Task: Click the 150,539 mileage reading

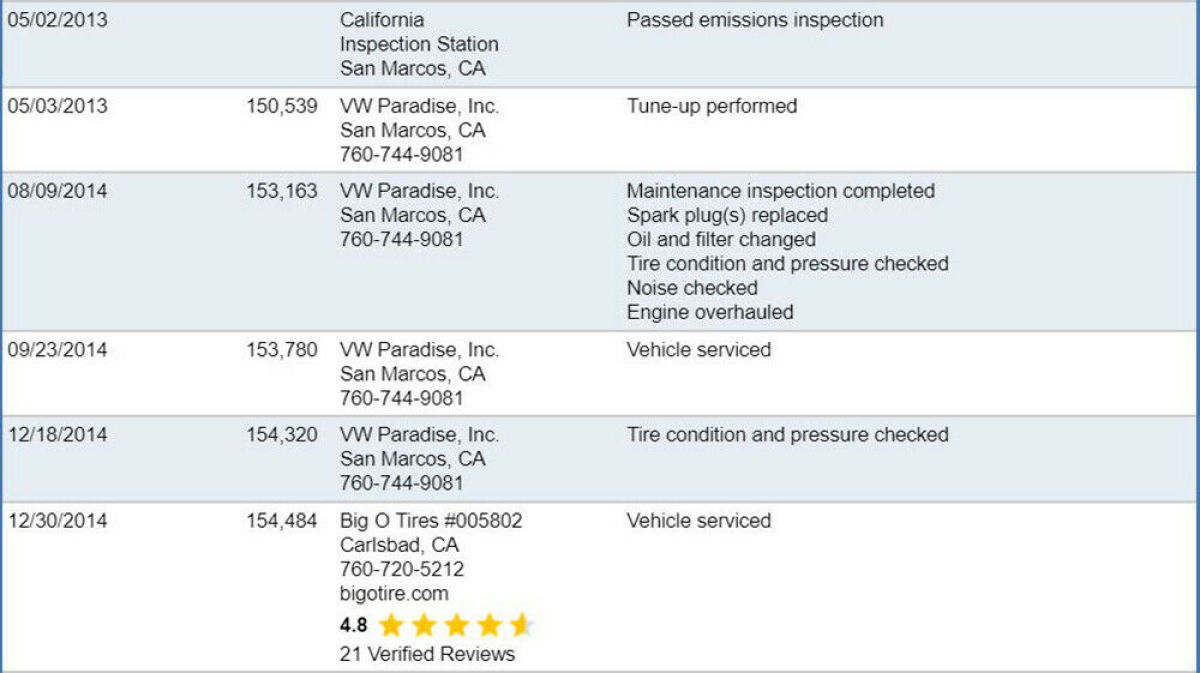Action: (x=282, y=106)
